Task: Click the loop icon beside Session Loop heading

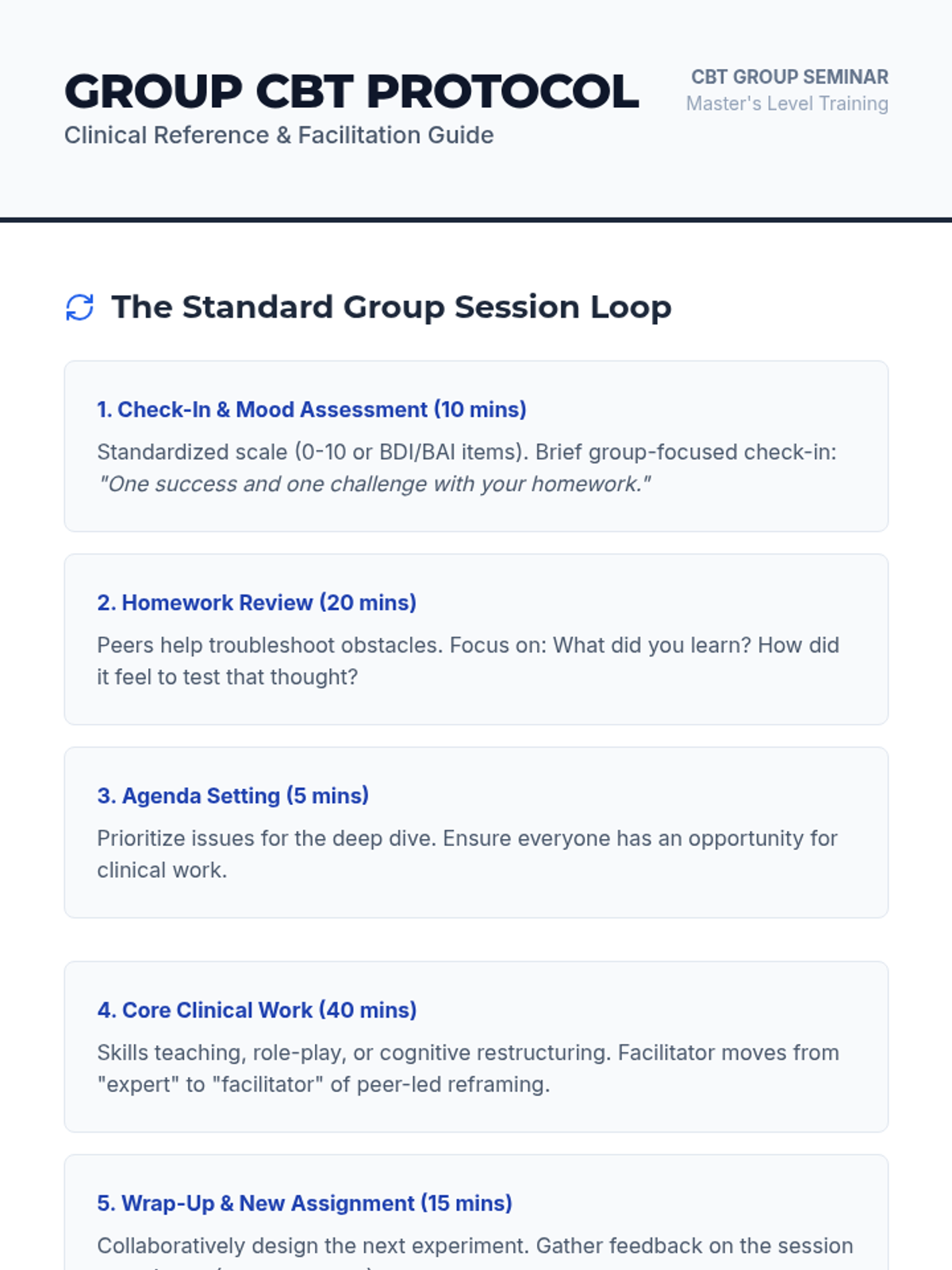Action: pos(79,307)
